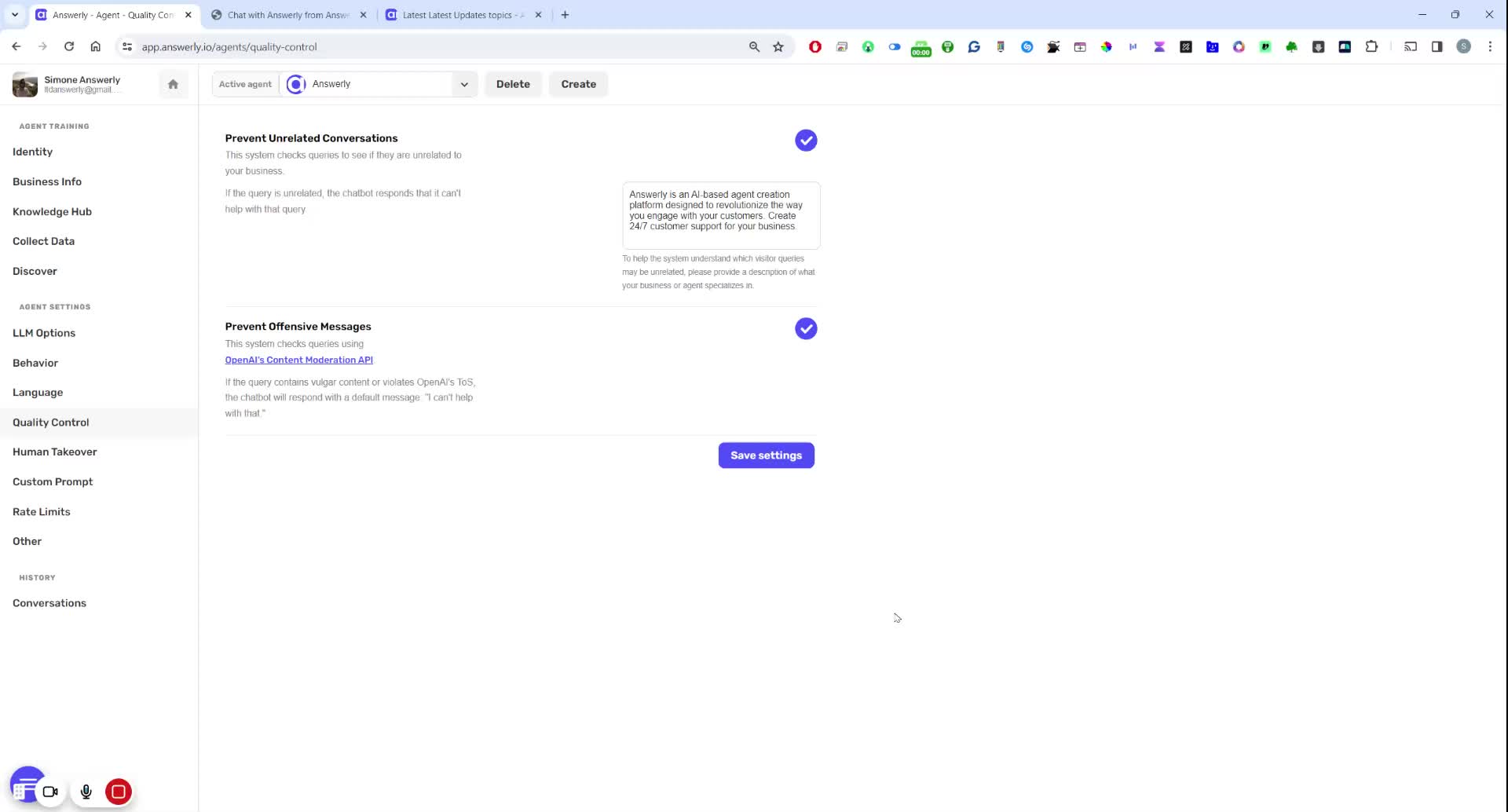Click the blue swirl extension icon
This screenshot has height=812, width=1508.
coord(1027,47)
